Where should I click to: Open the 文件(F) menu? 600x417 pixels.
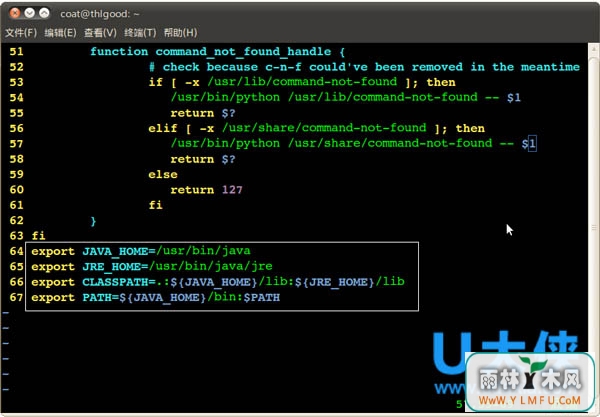[21, 33]
